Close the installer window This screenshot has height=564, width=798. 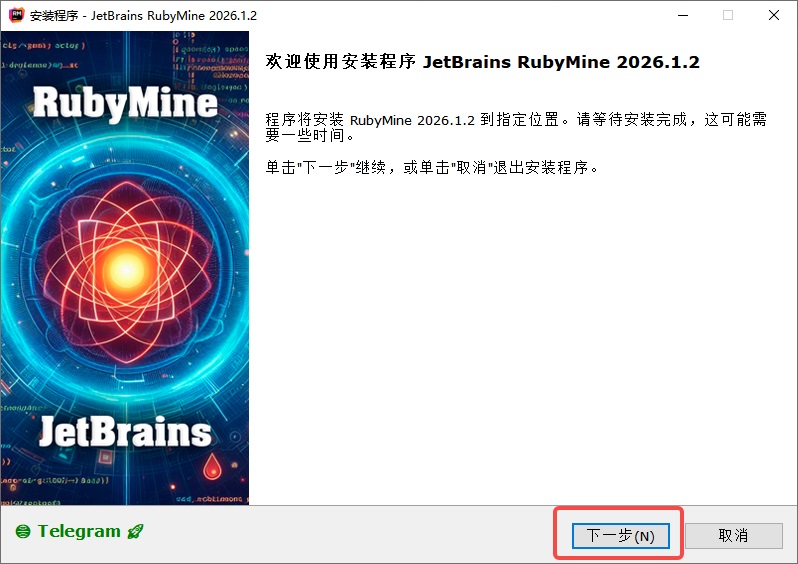[x=774, y=15]
